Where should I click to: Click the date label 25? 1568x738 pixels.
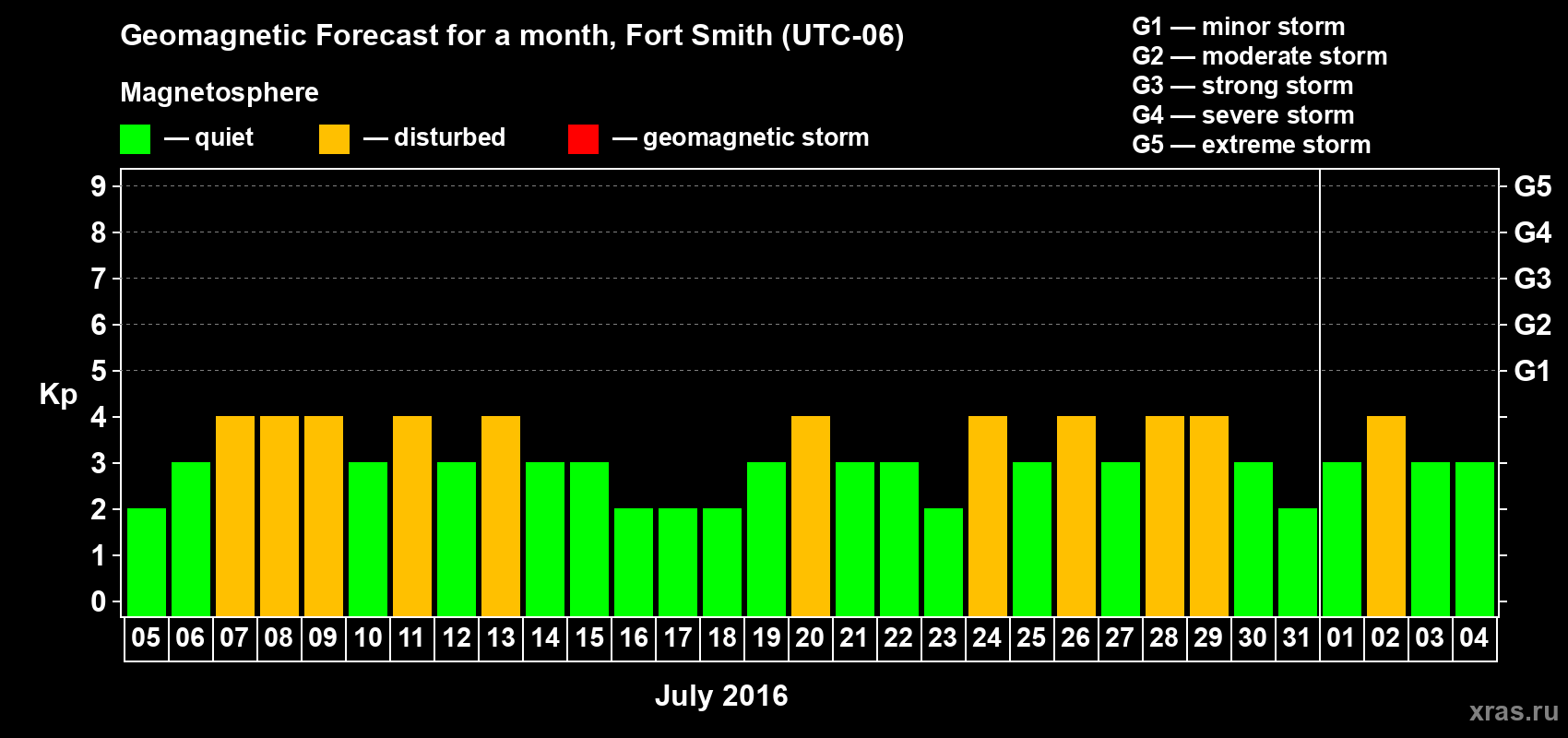tap(1031, 638)
